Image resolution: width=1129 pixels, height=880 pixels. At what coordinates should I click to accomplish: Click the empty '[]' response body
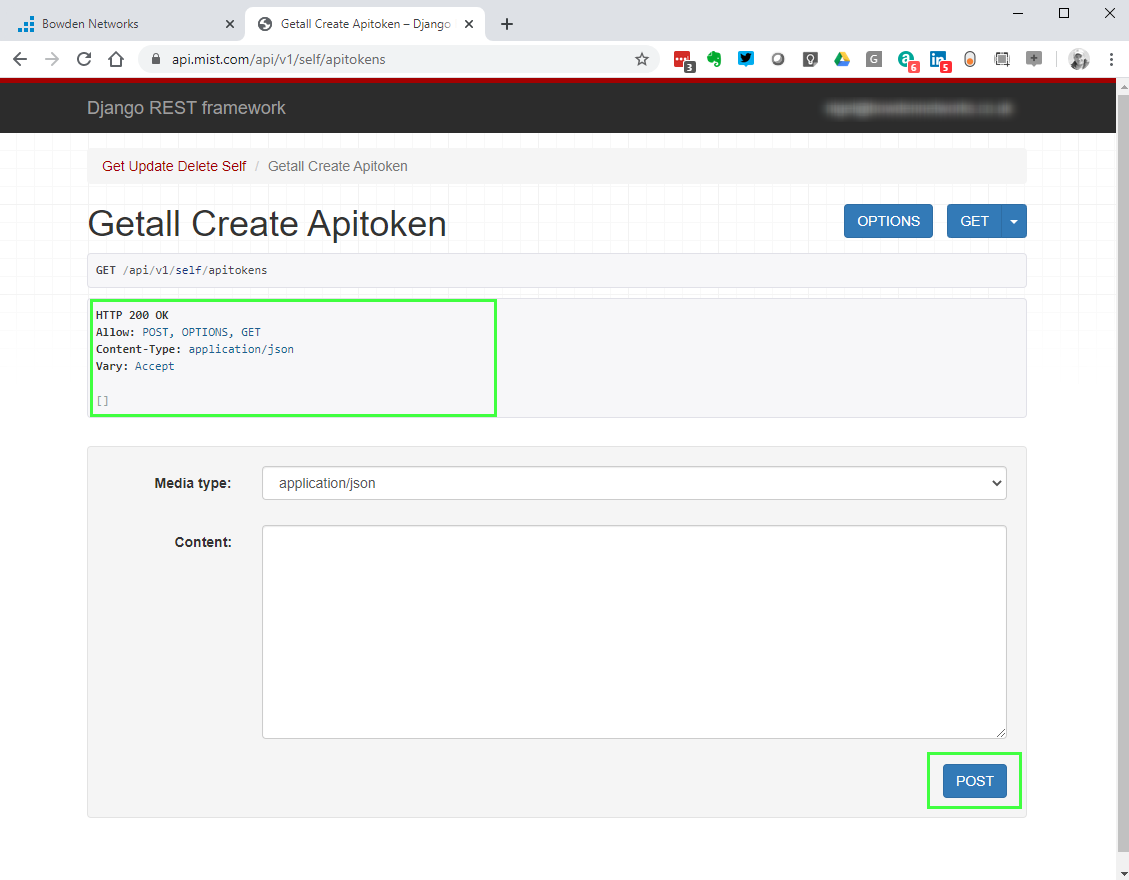click(x=103, y=400)
